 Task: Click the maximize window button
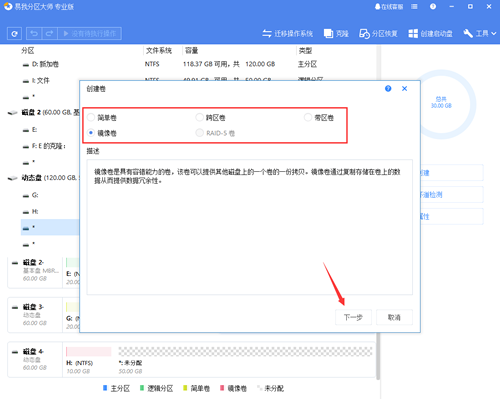point(470,7)
